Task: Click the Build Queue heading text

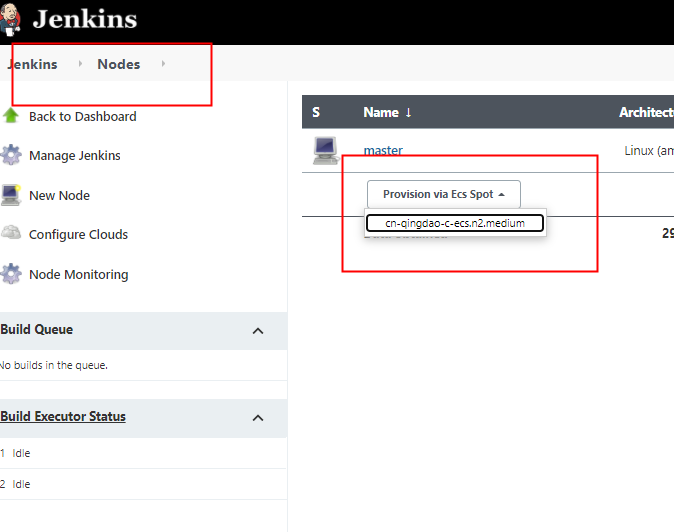Action: point(37,330)
